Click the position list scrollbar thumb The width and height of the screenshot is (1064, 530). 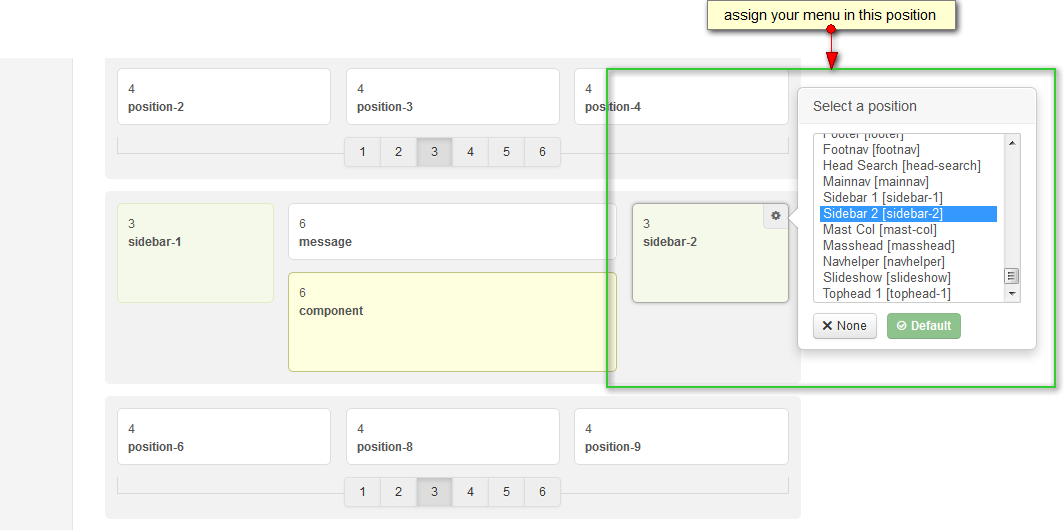(1011, 276)
